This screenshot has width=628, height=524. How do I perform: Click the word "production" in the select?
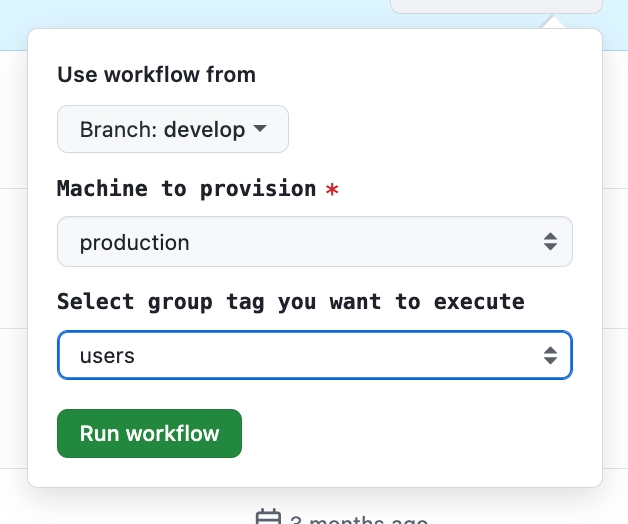point(134,242)
